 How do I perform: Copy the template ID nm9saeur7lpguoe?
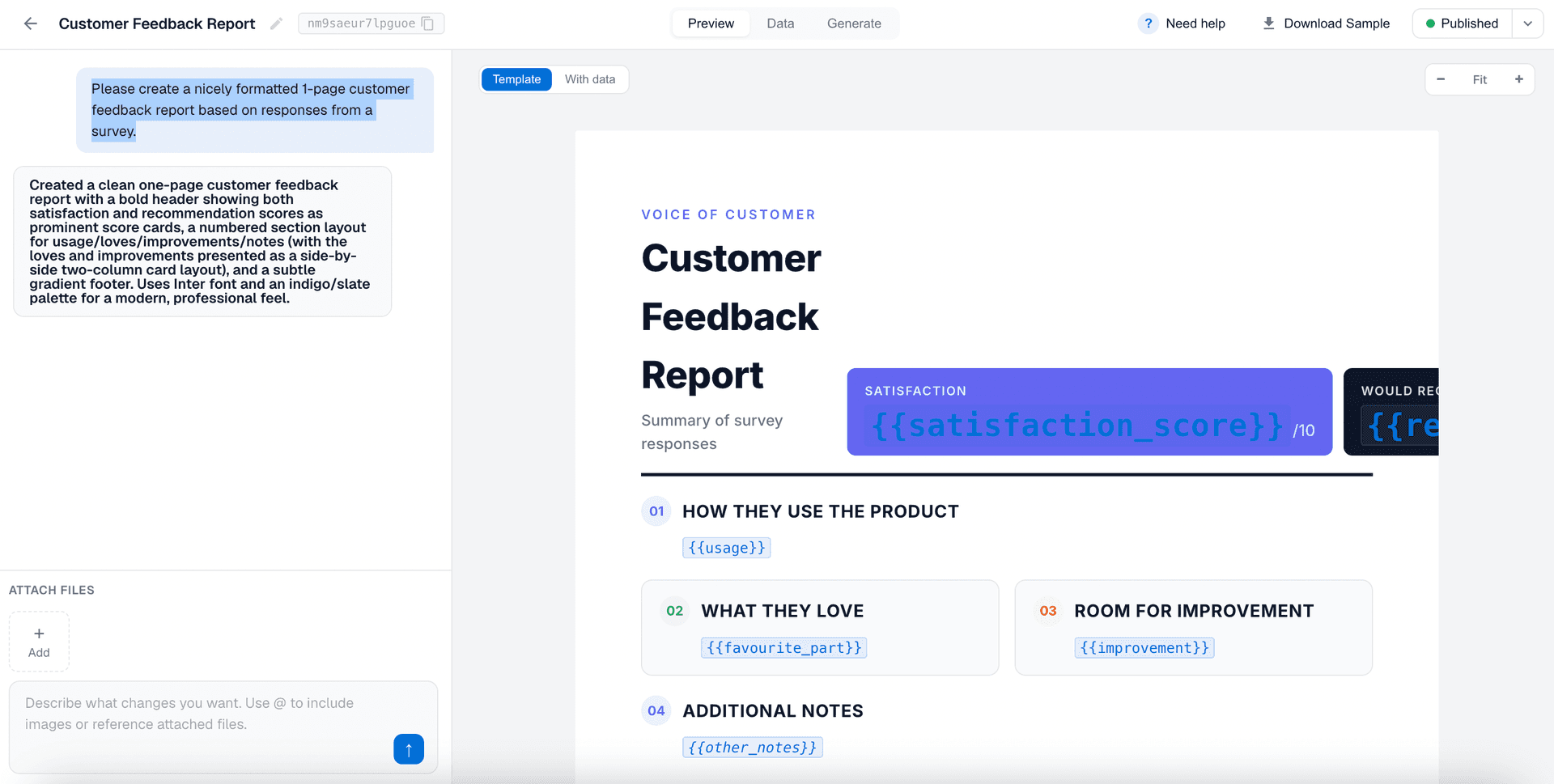(x=428, y=23)
